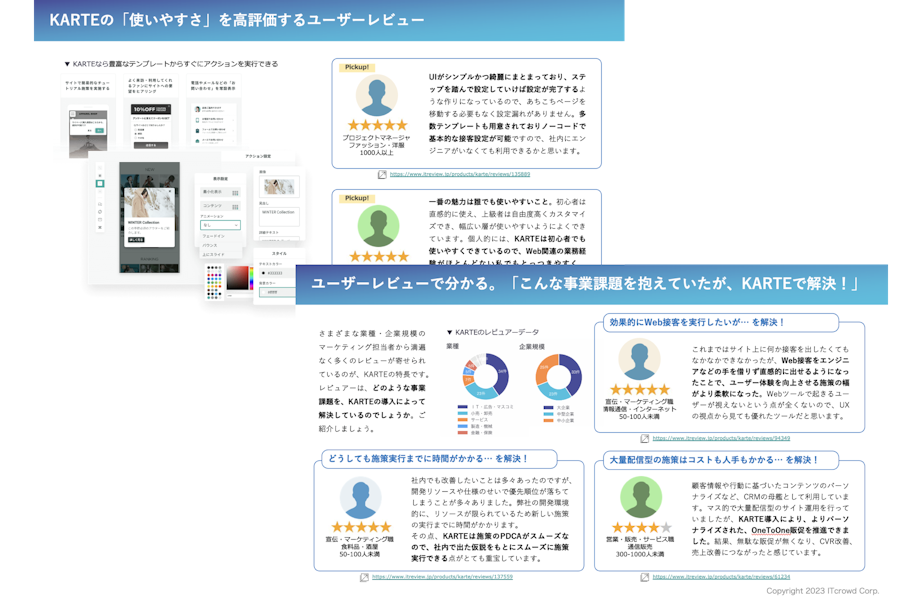Click avatar of 情報通信・インターネット reviewer

tap(639, 359)
